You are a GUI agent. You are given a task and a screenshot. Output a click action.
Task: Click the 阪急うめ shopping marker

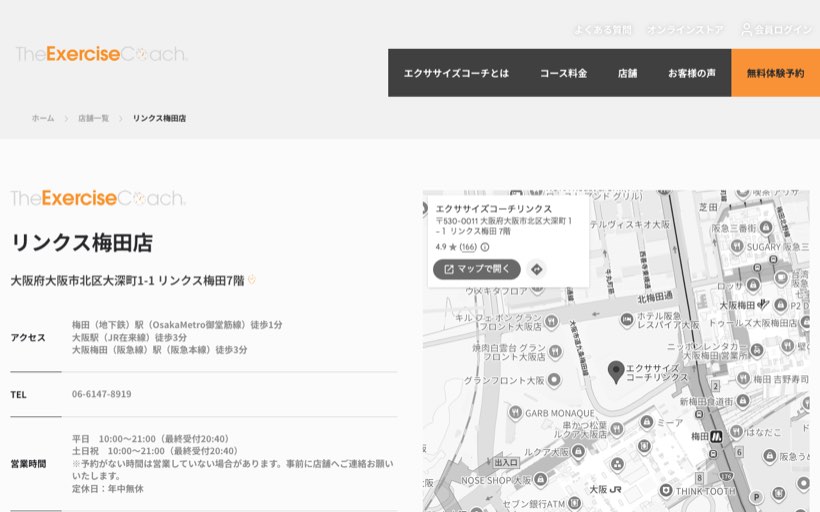point(769,457)
